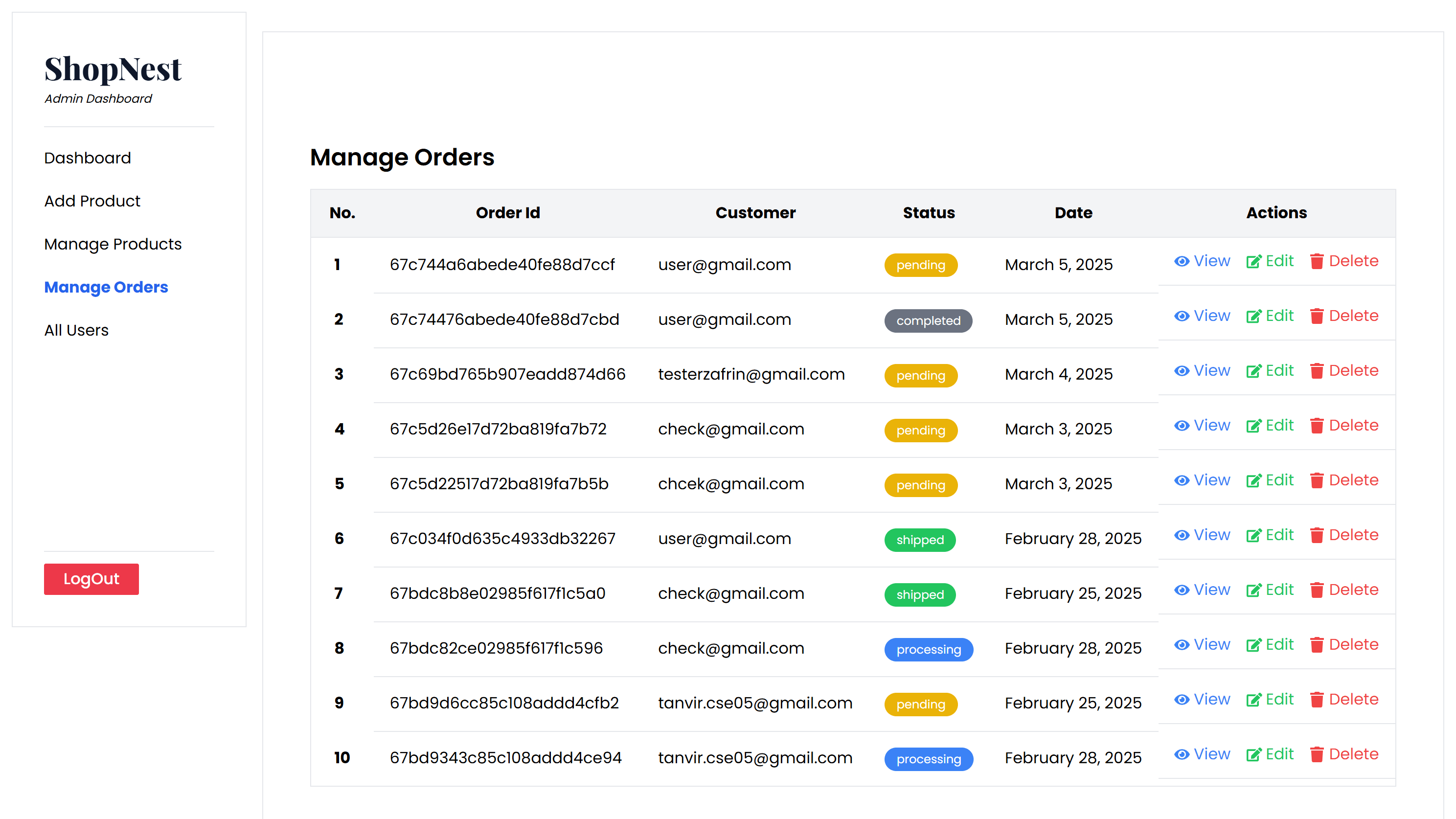Click the edit pencil icon in row 1
The height and width of the screenshot is (819, 1456).
(x=1253, y=261)
